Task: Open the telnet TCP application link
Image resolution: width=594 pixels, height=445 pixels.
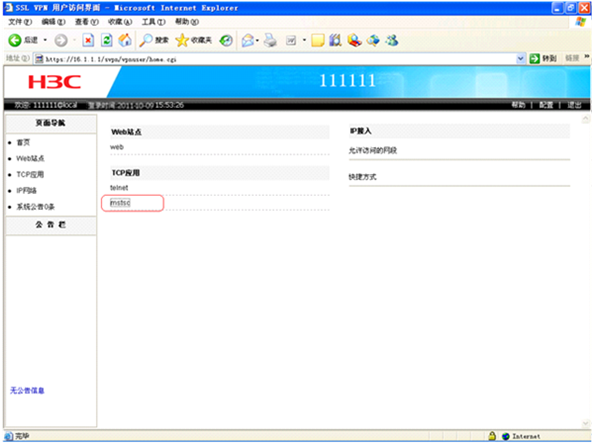Action: pos(119,187)
